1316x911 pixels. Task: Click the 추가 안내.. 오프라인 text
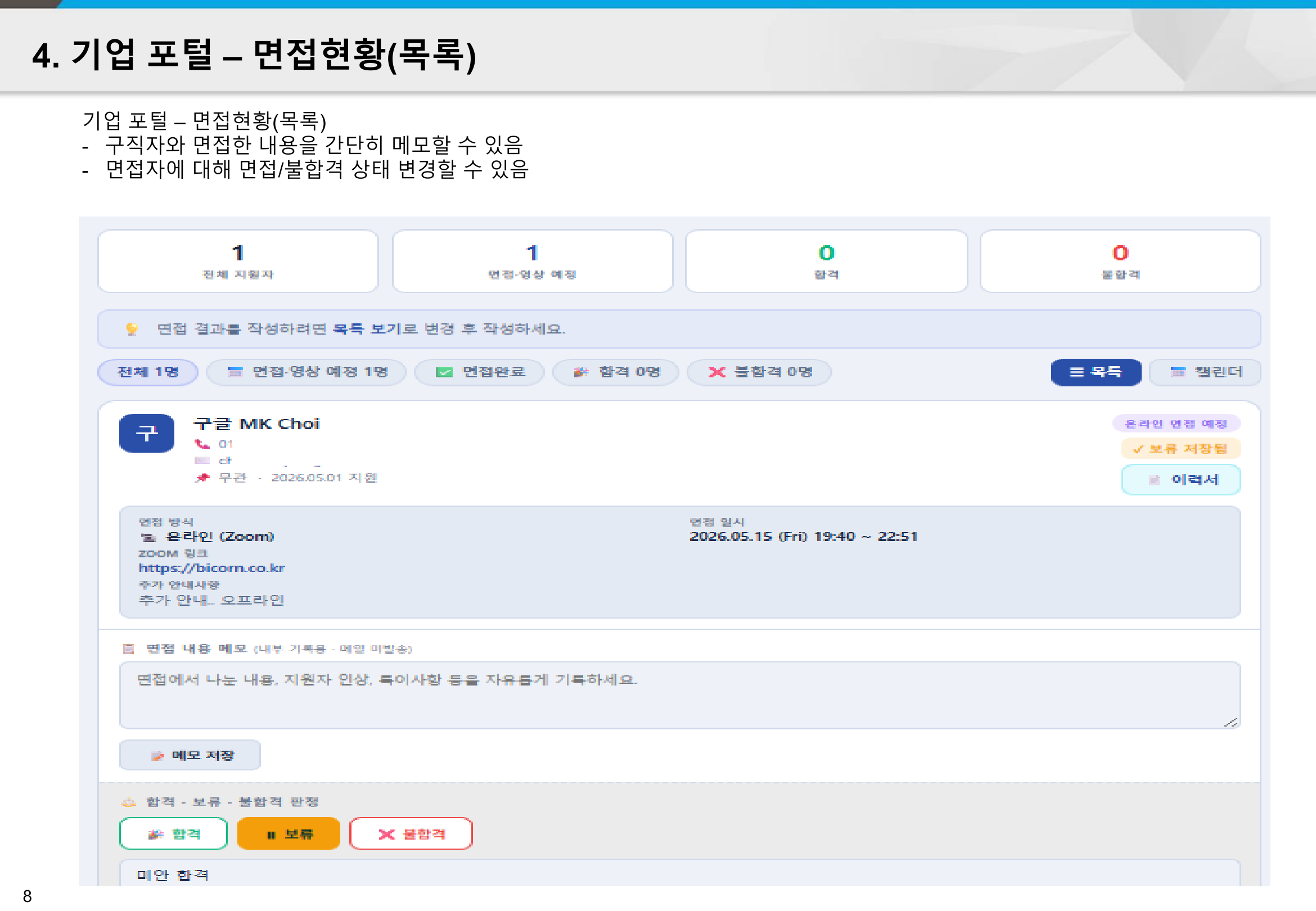click(x=211, y=601)
